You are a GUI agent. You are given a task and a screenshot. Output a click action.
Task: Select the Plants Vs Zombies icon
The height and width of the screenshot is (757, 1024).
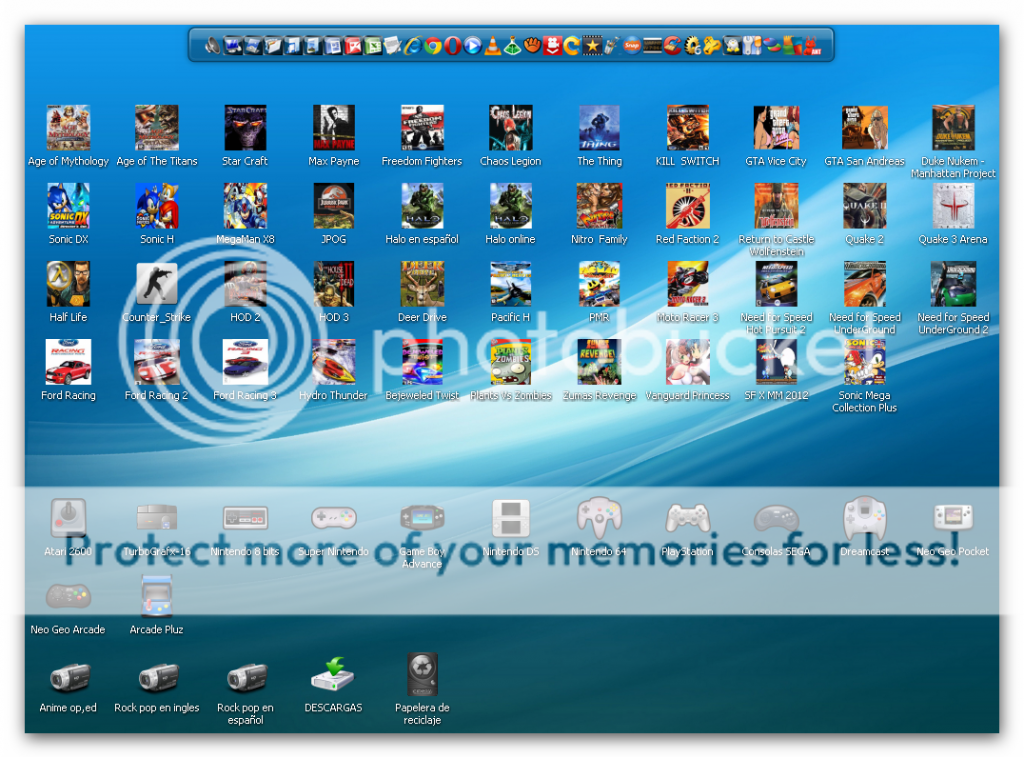pyautogui.click(x=511, y=362)
